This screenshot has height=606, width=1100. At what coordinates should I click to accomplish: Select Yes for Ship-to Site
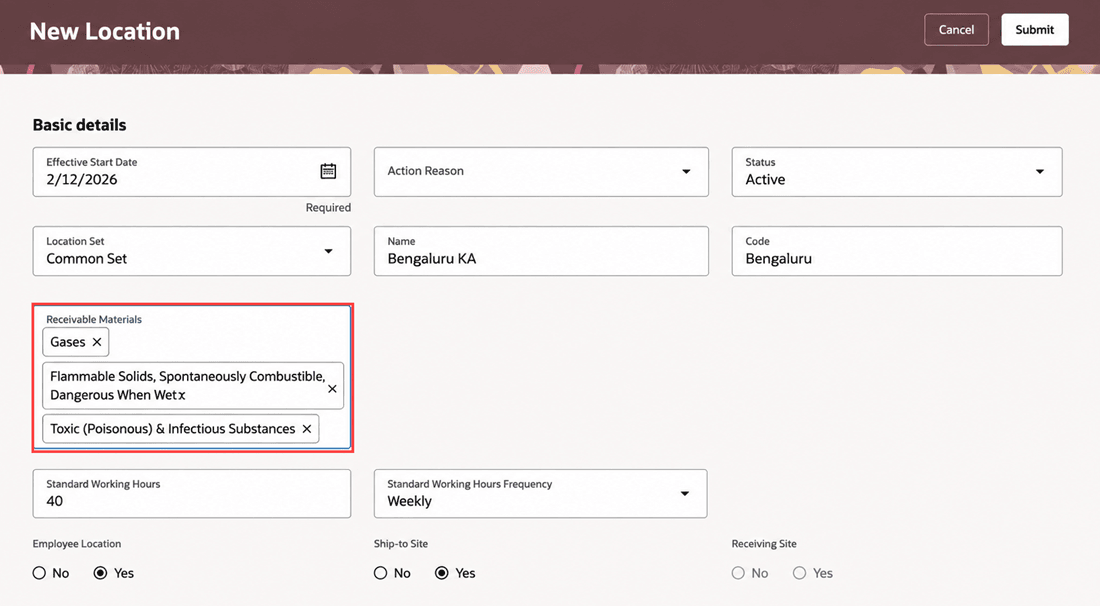pos(441,573)
